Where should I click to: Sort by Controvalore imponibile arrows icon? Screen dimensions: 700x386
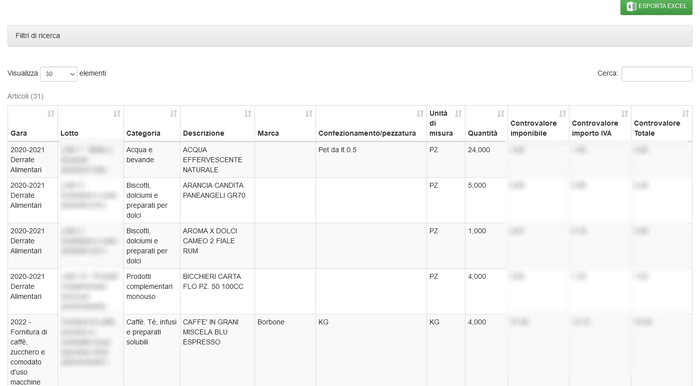tap(562, 114)
